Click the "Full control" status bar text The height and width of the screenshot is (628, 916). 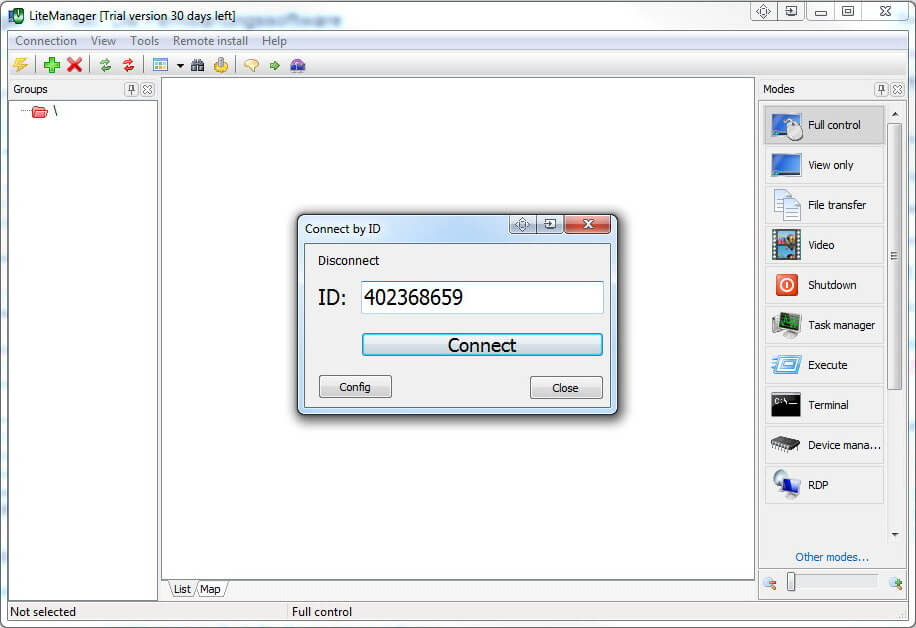[322, 612]
